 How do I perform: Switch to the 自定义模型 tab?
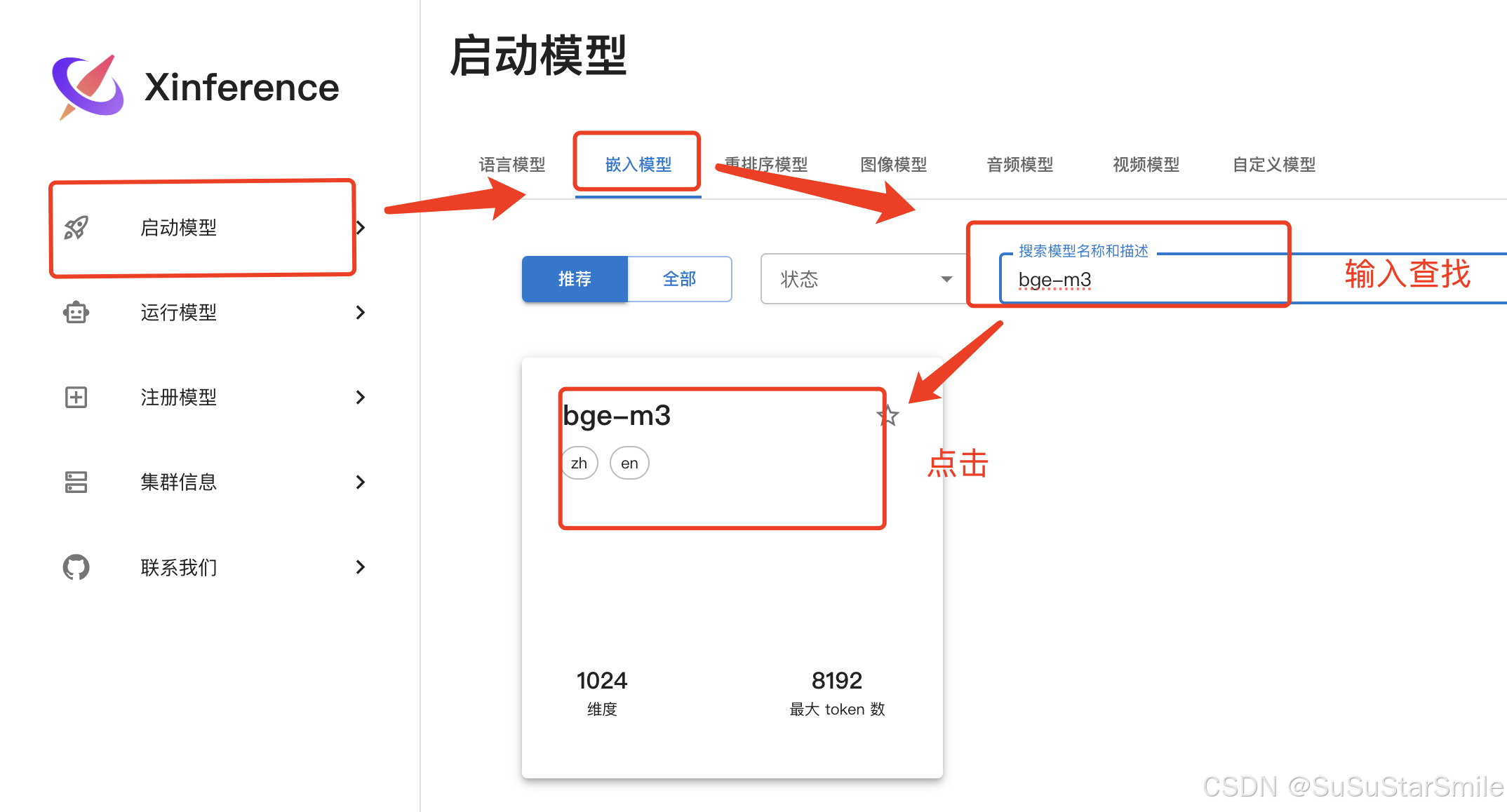pyautogui.click(x=1274, y=165)
